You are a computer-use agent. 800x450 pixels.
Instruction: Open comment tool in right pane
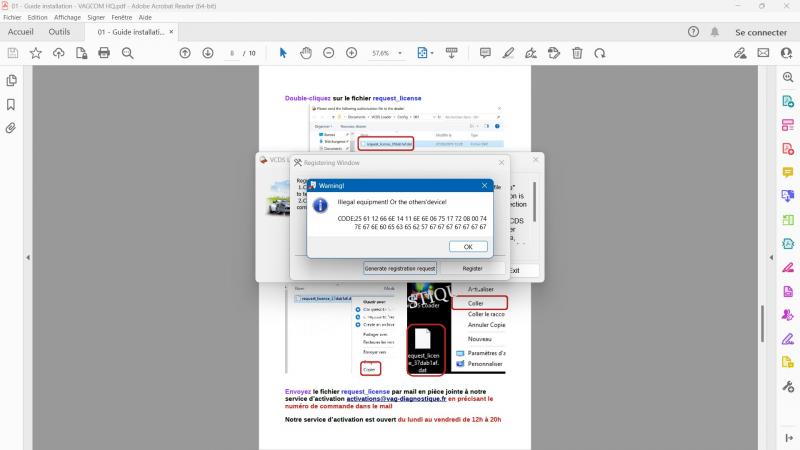(788, 172)
